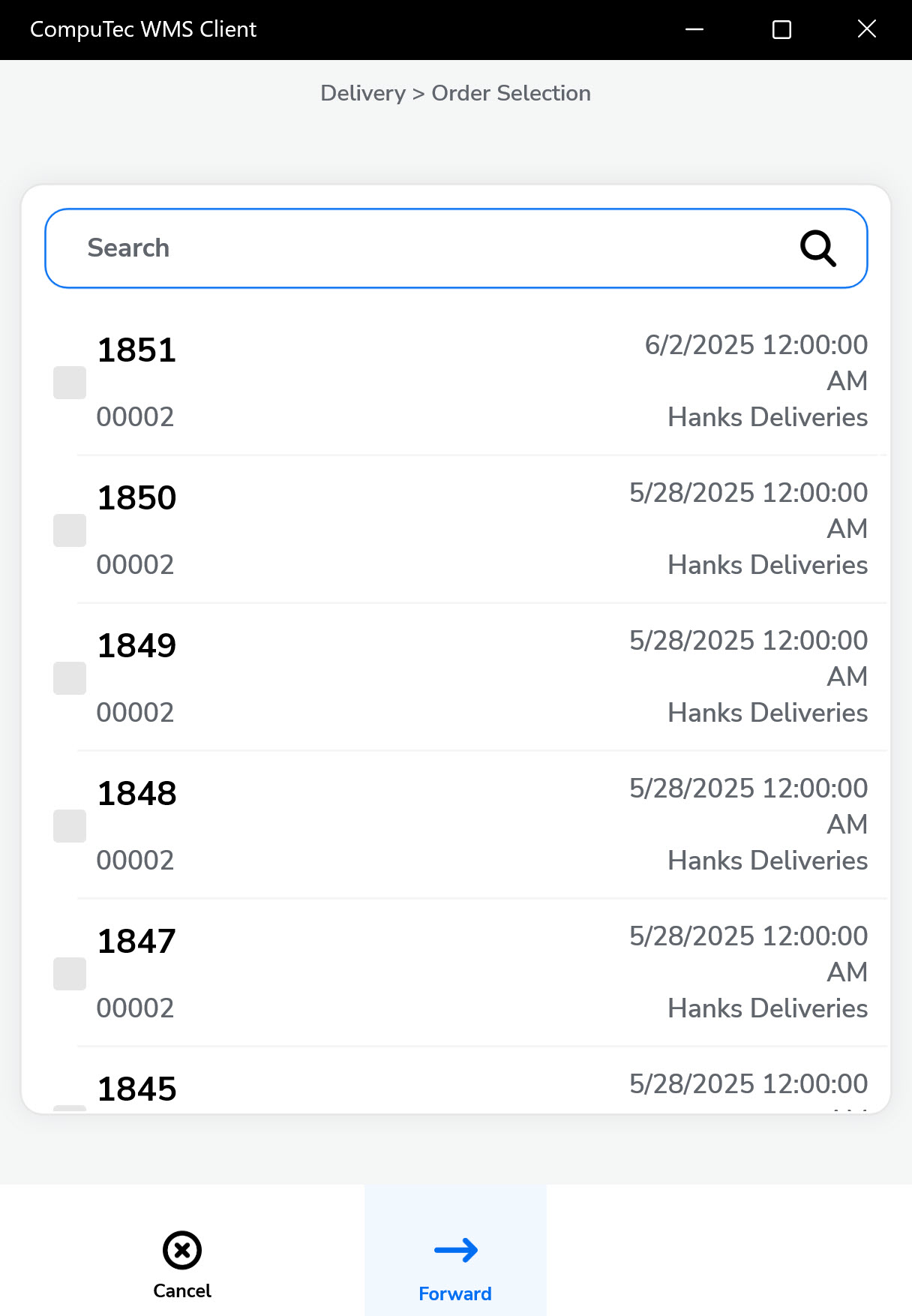Viewport: 912px width, 1316px height.
Task: Click the Forward arrow icon
Action: [455, 1250]
